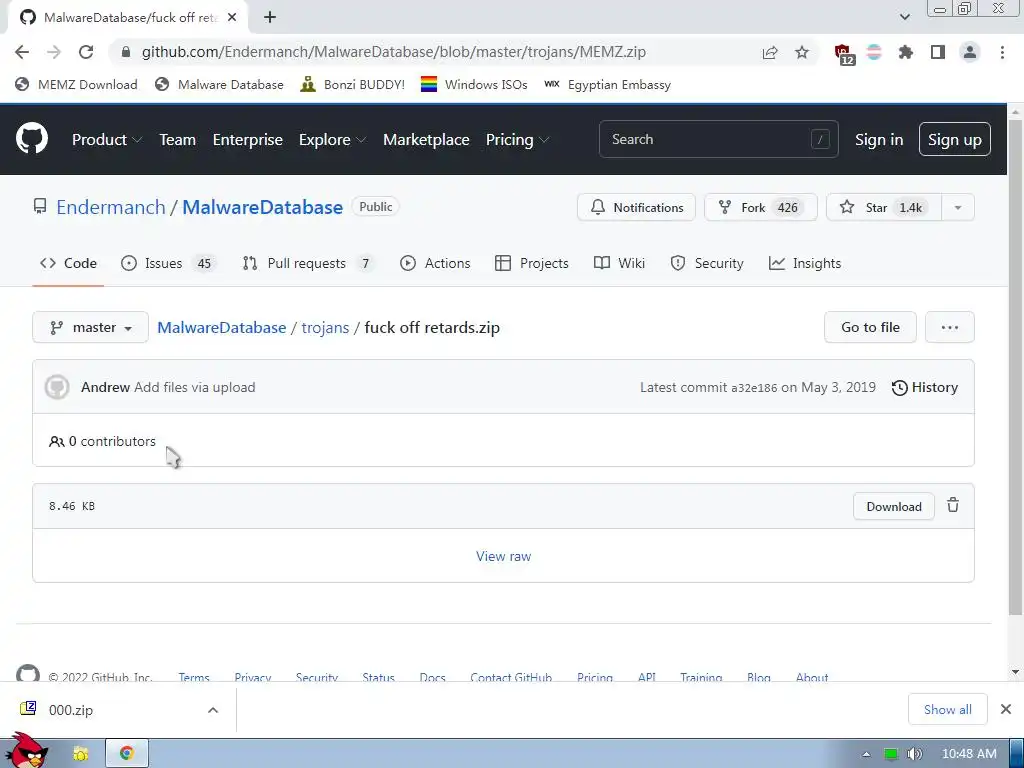Screen dimensions: 1024x768
Task: Click the GitHub octocat logo in header
Action: [32, 138]
